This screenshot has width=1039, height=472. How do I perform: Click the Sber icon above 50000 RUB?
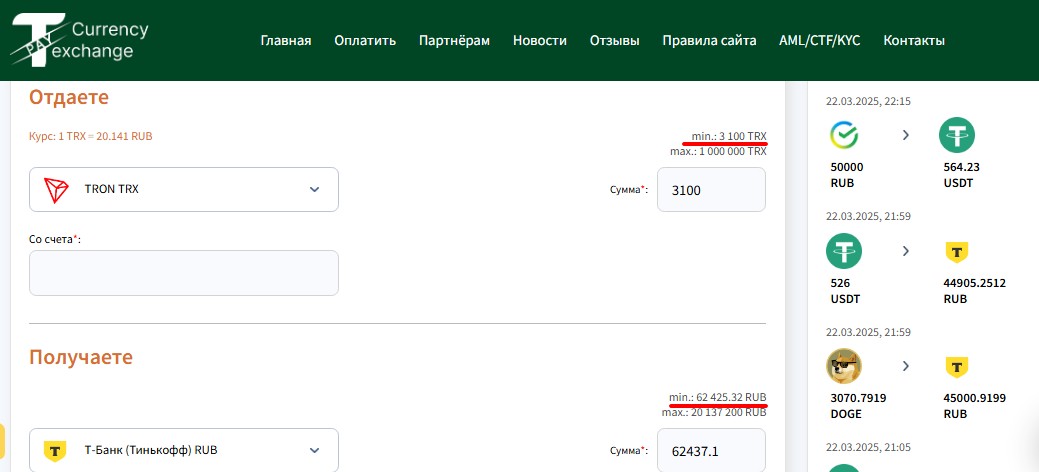tap(844, 136)
